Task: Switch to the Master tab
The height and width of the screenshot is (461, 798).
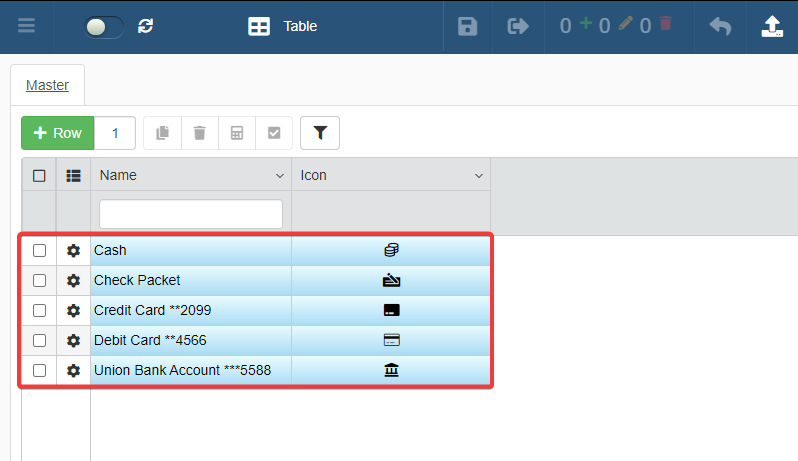Action: point(47,85)
